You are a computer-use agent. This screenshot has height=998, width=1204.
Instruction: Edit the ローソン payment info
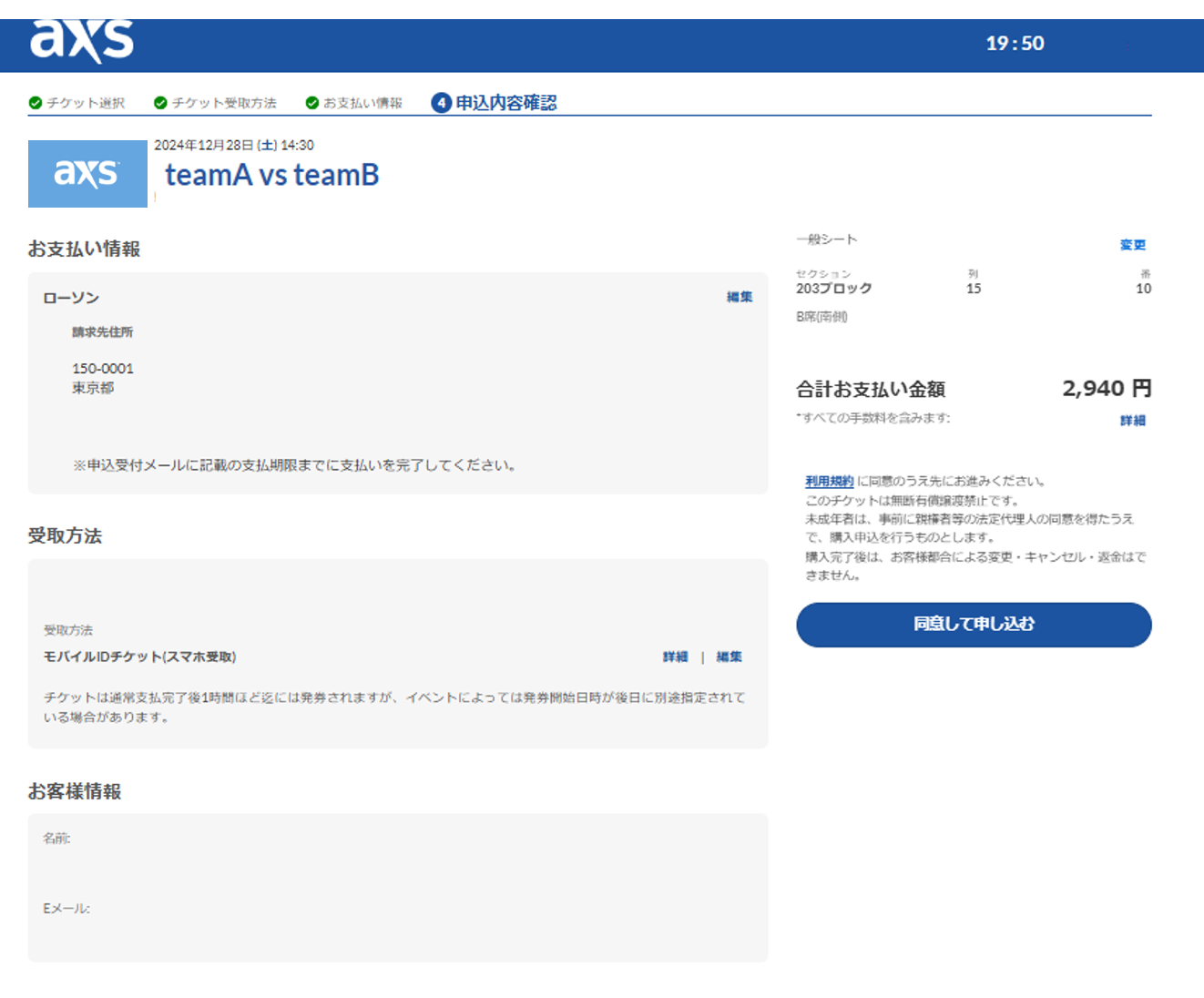pyautogui.click(x=739, y=297)
